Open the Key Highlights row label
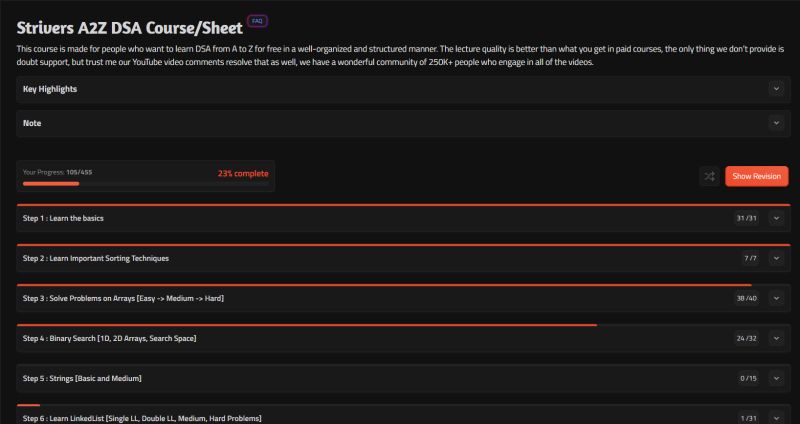This screenshot has height=424, width=800. (50, 89)
